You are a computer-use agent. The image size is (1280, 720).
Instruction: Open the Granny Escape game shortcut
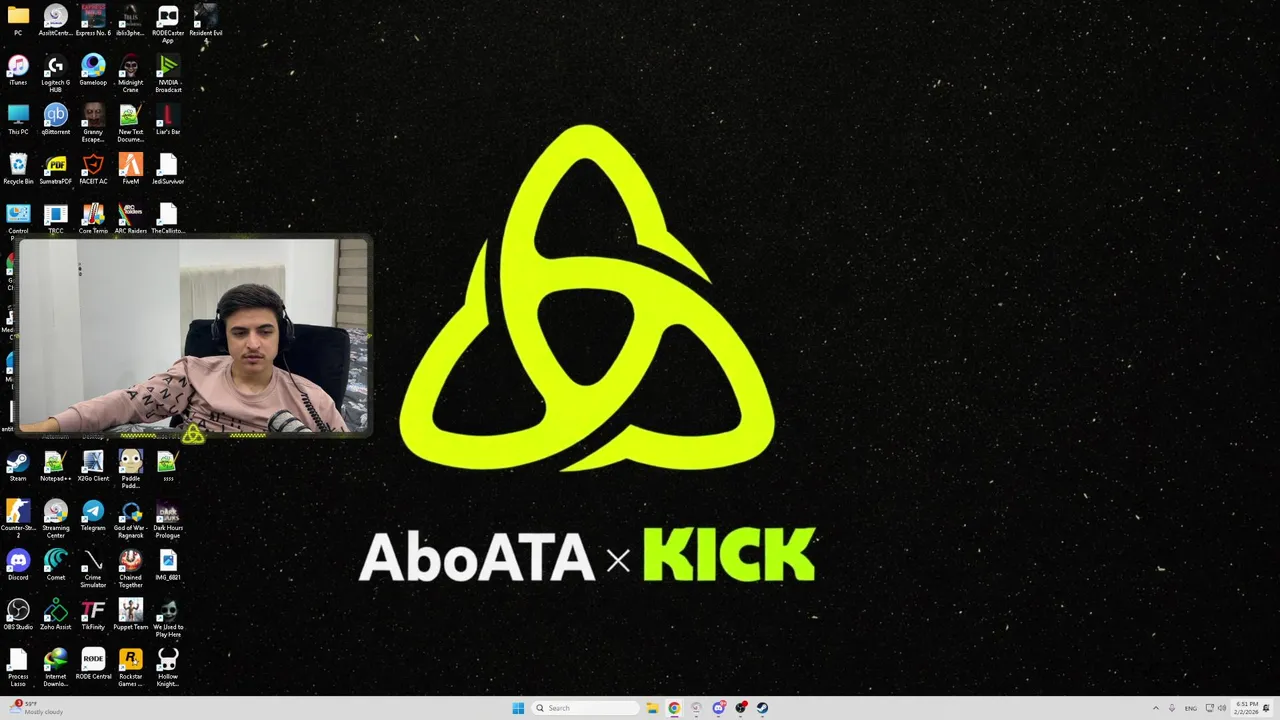93,122
